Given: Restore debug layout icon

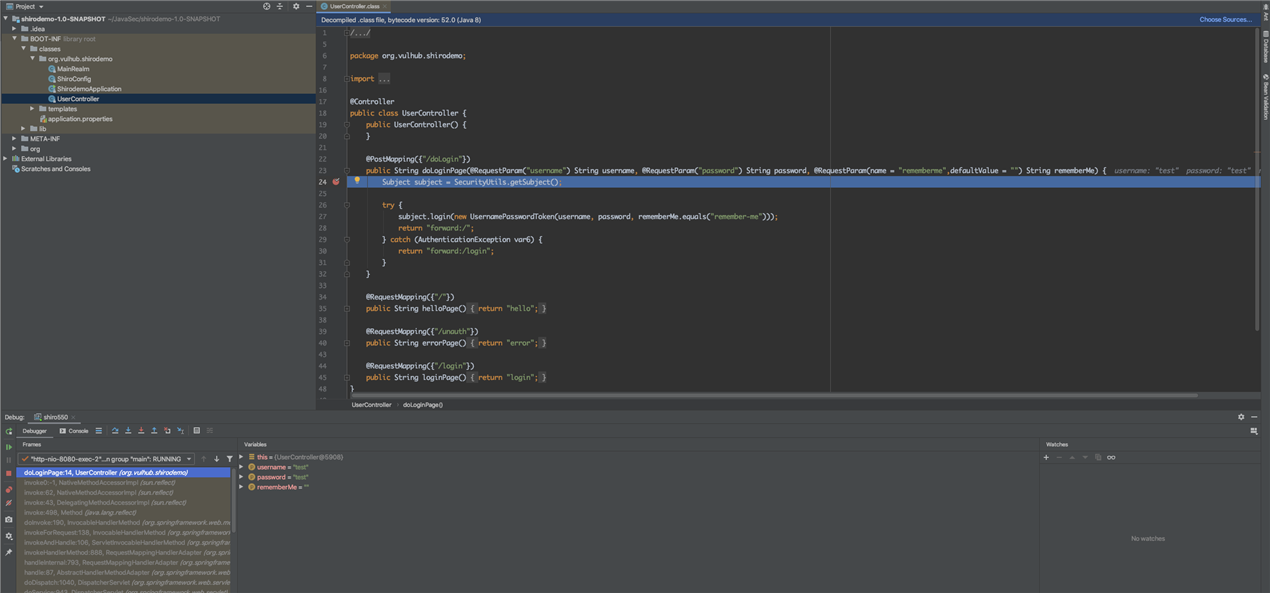Looking at the screenshot, I should (x=1254, y=431).
